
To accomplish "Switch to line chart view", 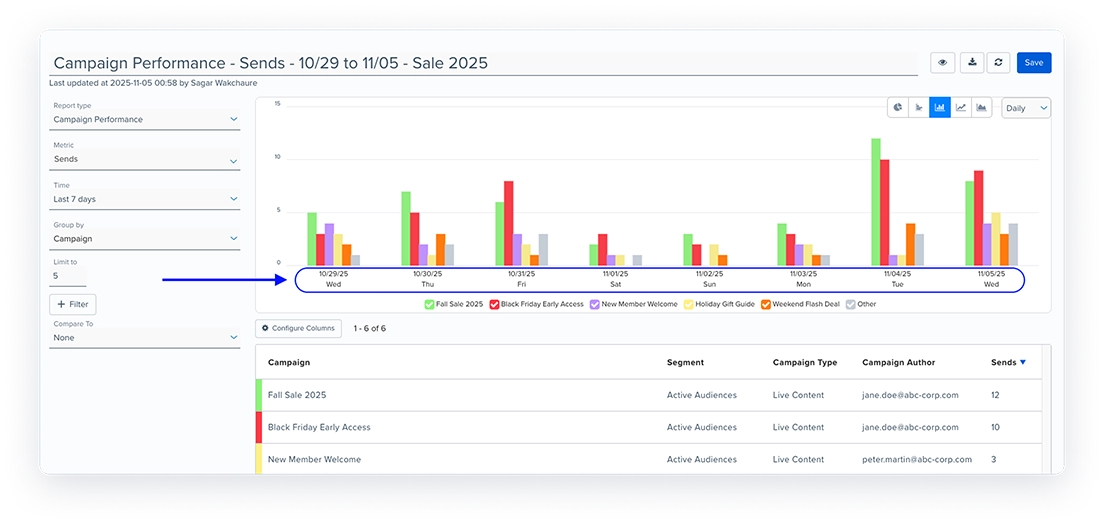I will point(961,108).
